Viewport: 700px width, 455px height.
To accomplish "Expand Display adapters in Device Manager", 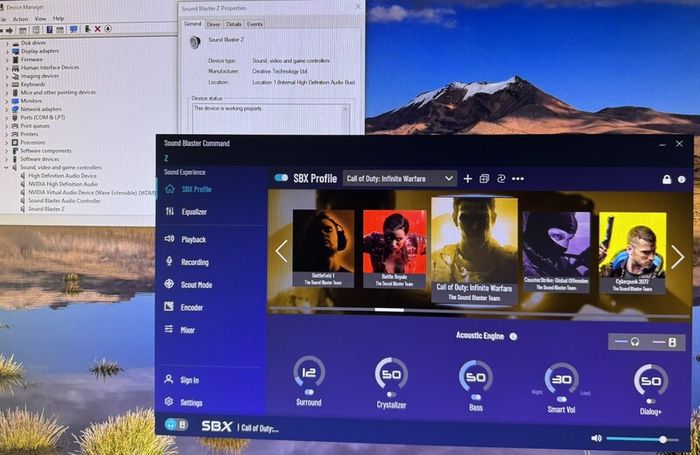I will 6,52.
